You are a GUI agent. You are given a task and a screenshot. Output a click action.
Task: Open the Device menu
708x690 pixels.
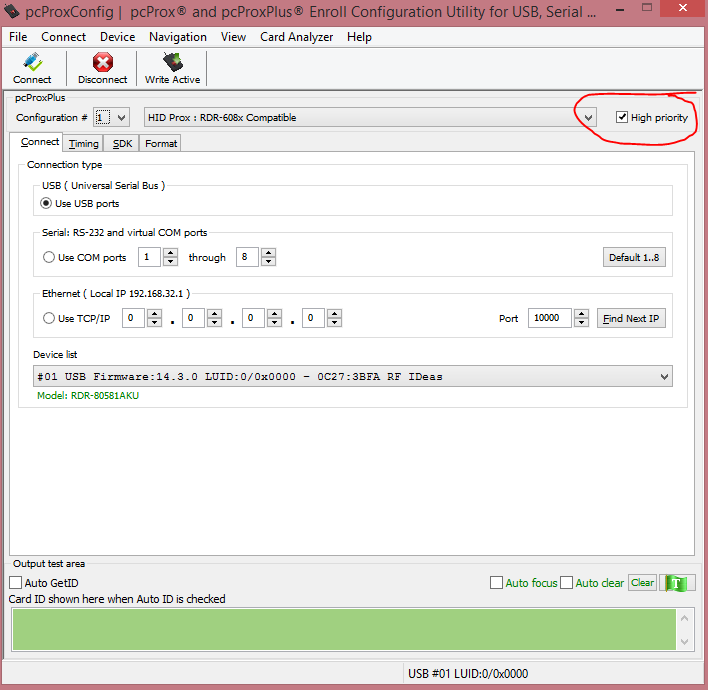click(x=117, y=37)
